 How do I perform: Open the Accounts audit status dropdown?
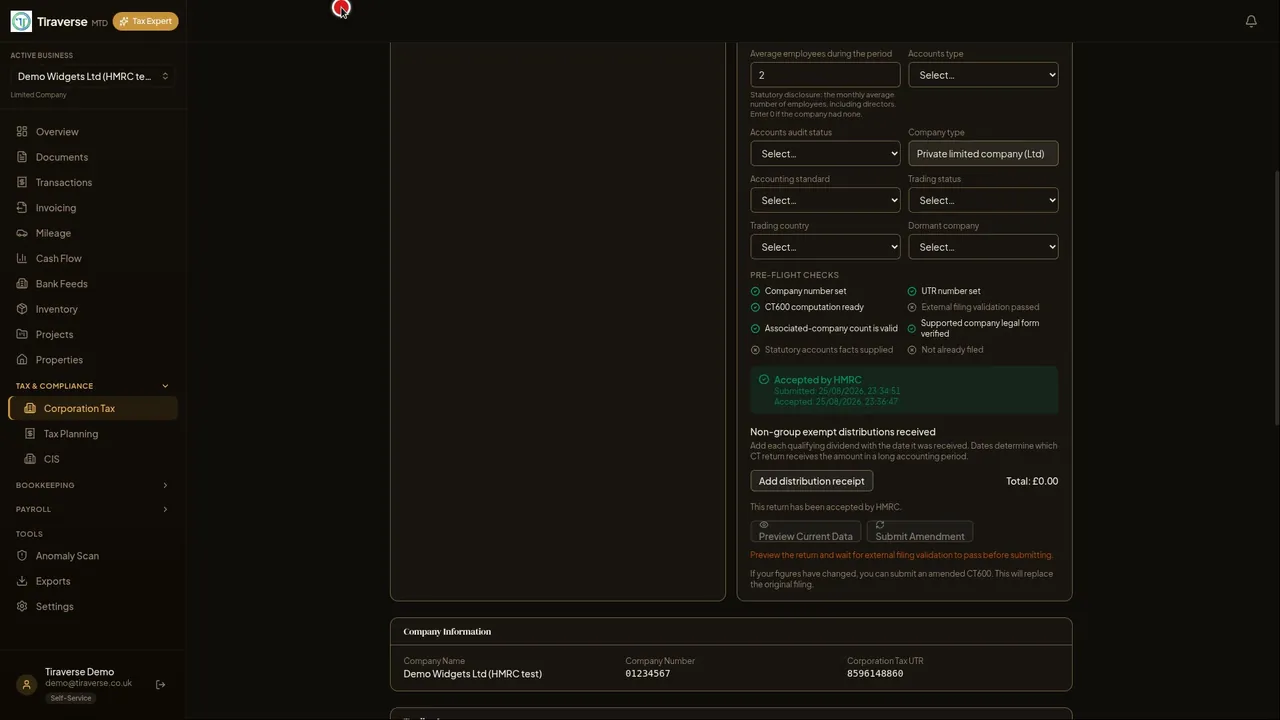click(x=825, y=153)
